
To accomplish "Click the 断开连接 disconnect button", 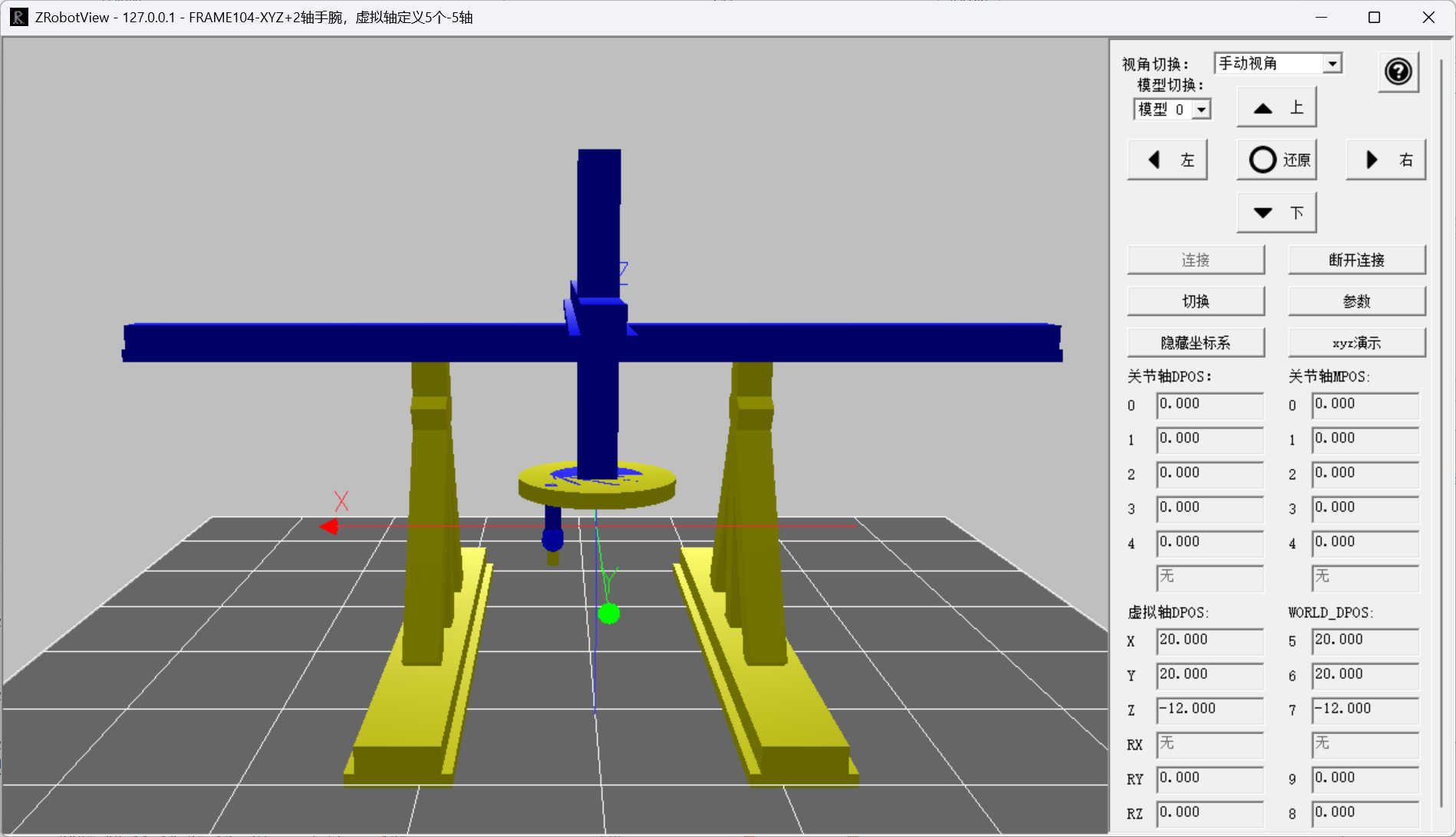I will click(1356, 260).
